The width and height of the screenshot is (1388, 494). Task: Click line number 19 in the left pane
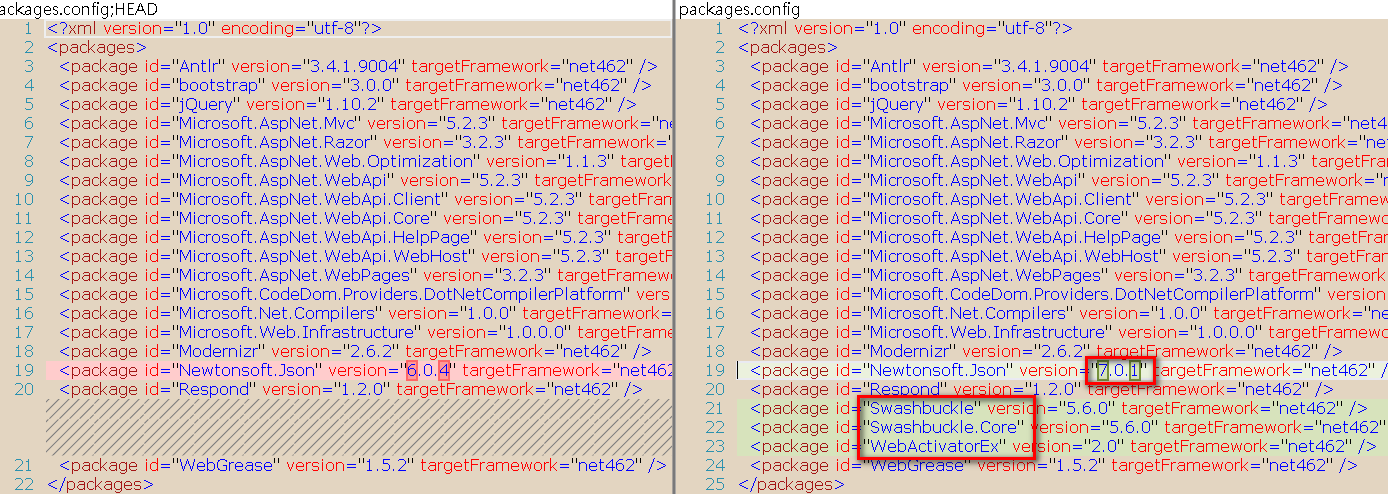(x=25, y=371)
